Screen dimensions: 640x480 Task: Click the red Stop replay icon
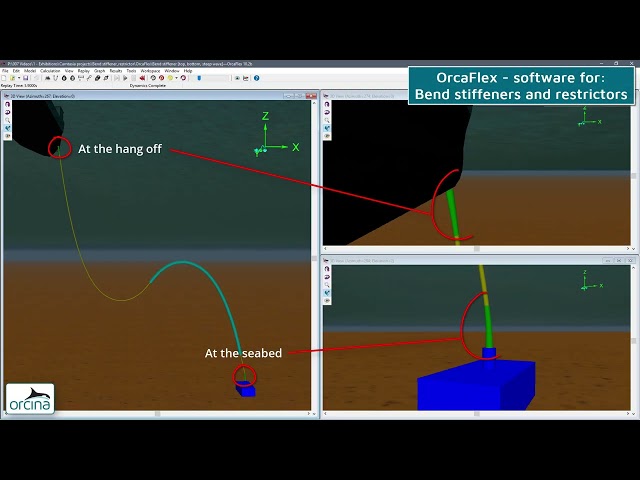[161, 78]
